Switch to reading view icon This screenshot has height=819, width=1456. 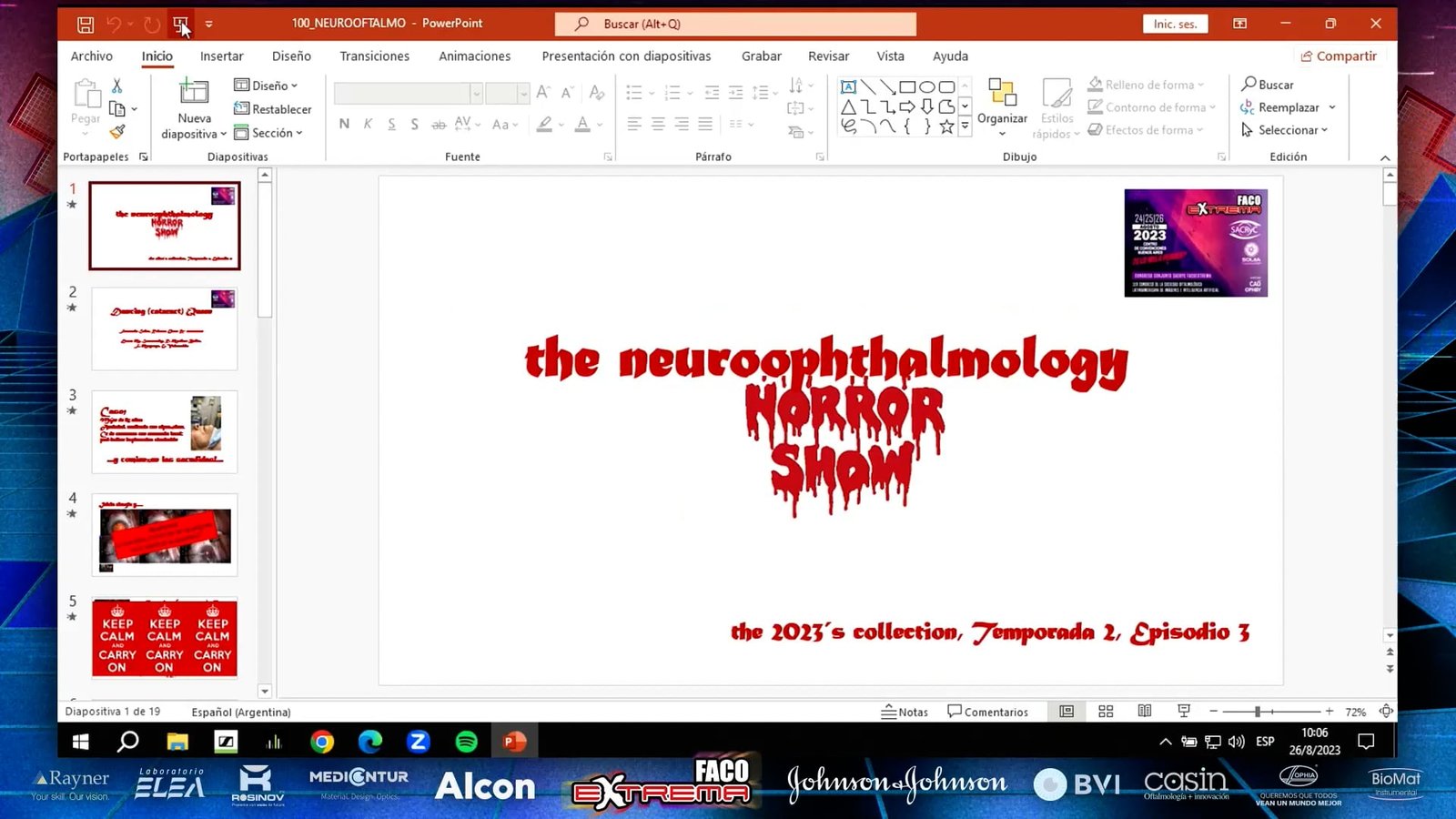(1145, 712)
